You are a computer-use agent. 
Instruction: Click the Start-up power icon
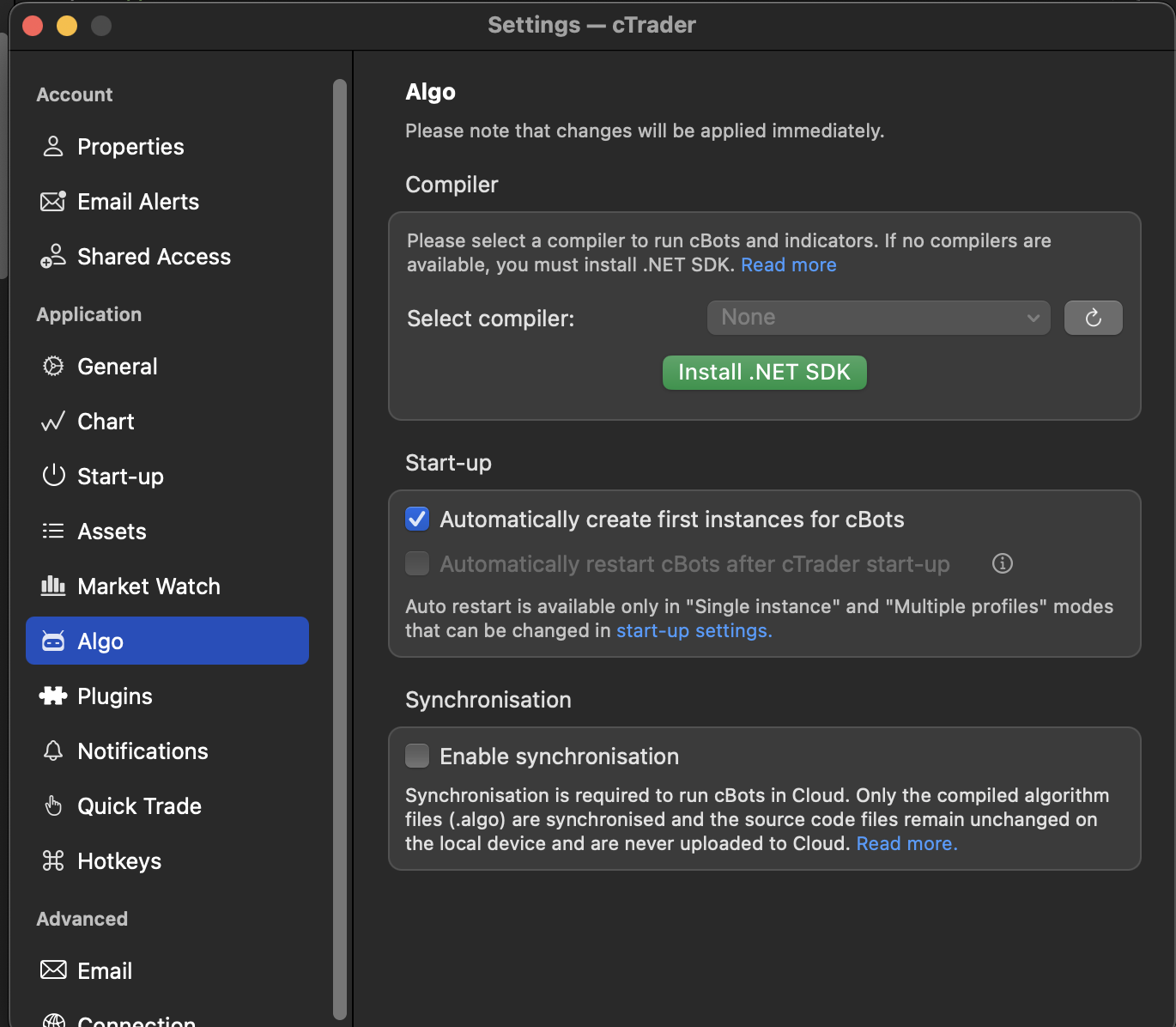[53, 476]
